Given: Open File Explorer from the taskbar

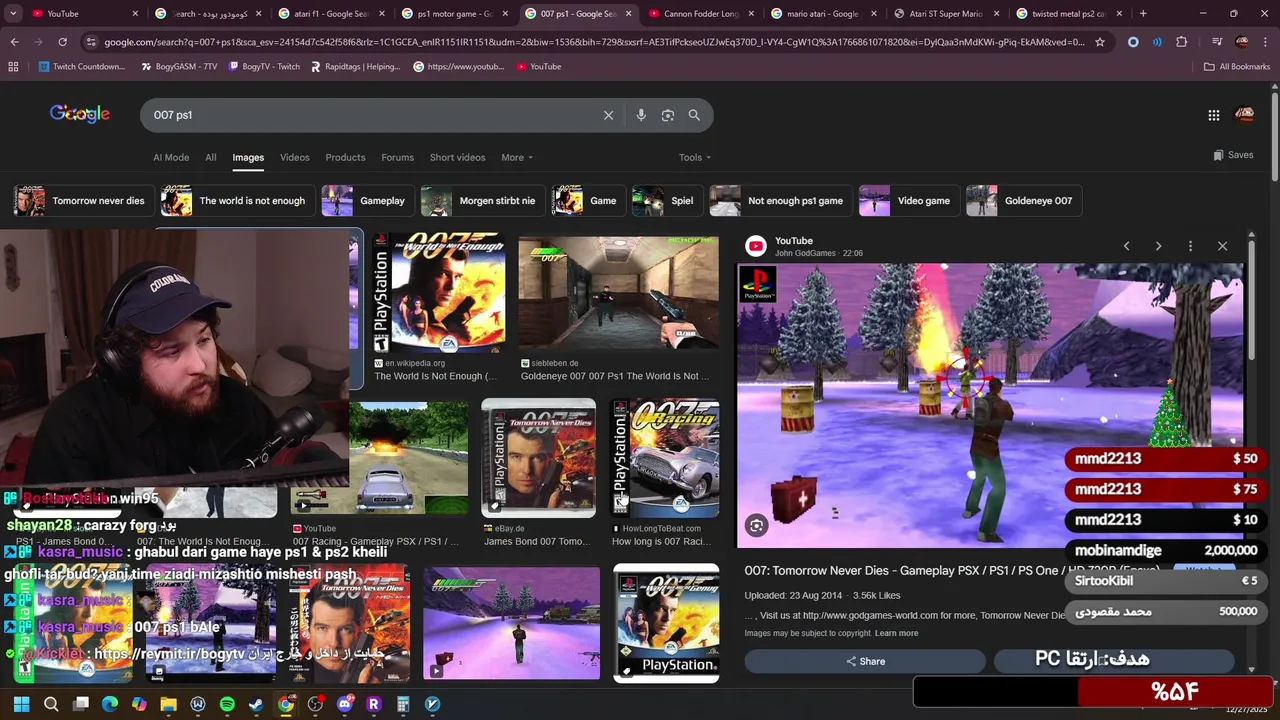Looking at the screenshot, I should pos(168,704).
